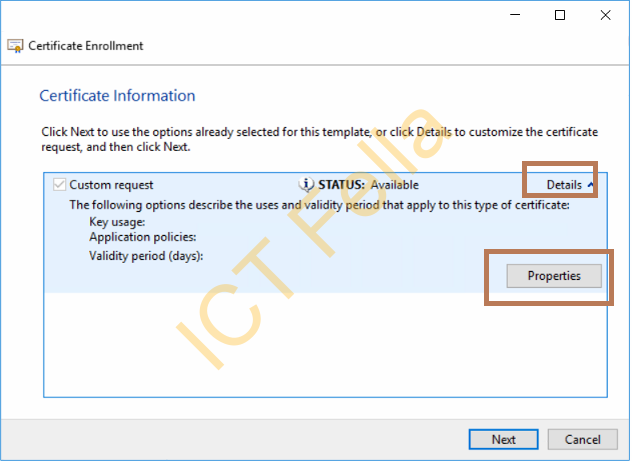This screenshot has width=633, height=461.
Task: Toggle the Custom request checkbox
Action: coord(59,185)
